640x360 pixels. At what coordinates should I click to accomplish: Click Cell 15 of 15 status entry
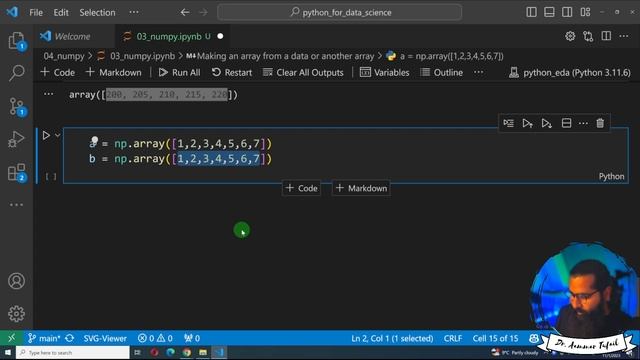[495, 338]
